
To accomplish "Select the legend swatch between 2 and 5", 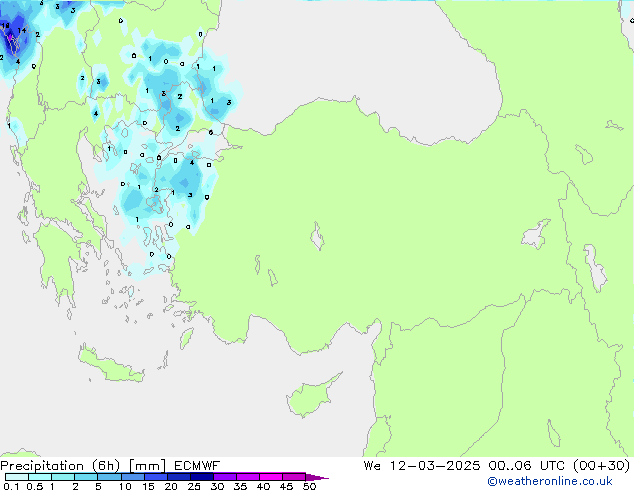I will coord(86,477).
